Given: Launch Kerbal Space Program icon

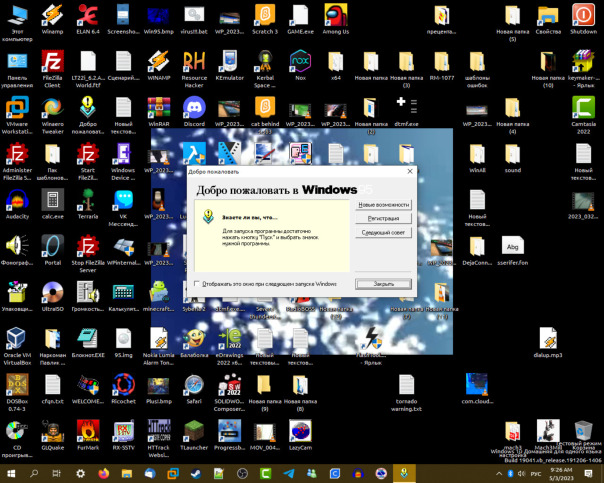Looking at the screenshot, I should click(265, 69).
